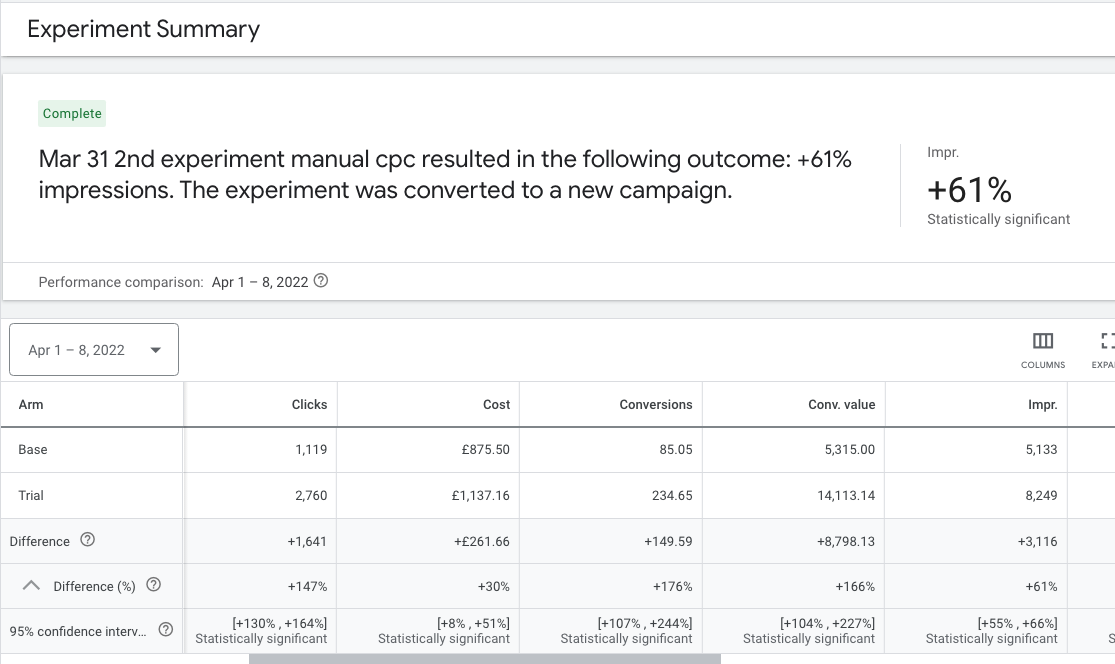Image resolution: width=1115 pixels, height=664 pixels.
Task: Click the Complete status badge
Action: [x=72, y=114]
